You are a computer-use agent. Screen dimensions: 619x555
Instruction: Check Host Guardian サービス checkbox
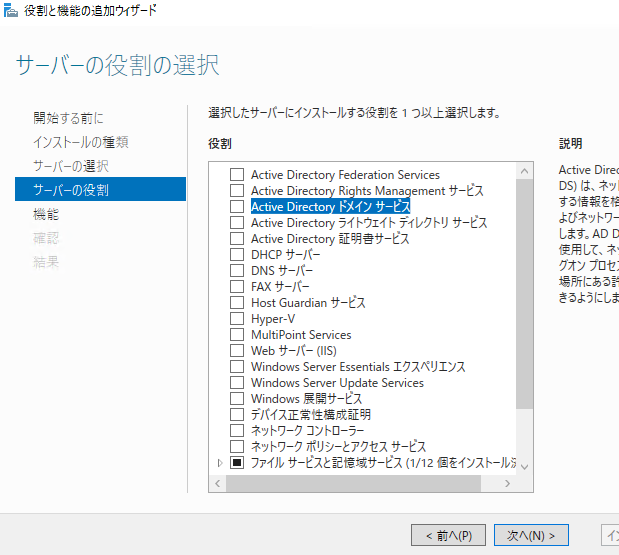click(x=237, y=303)
